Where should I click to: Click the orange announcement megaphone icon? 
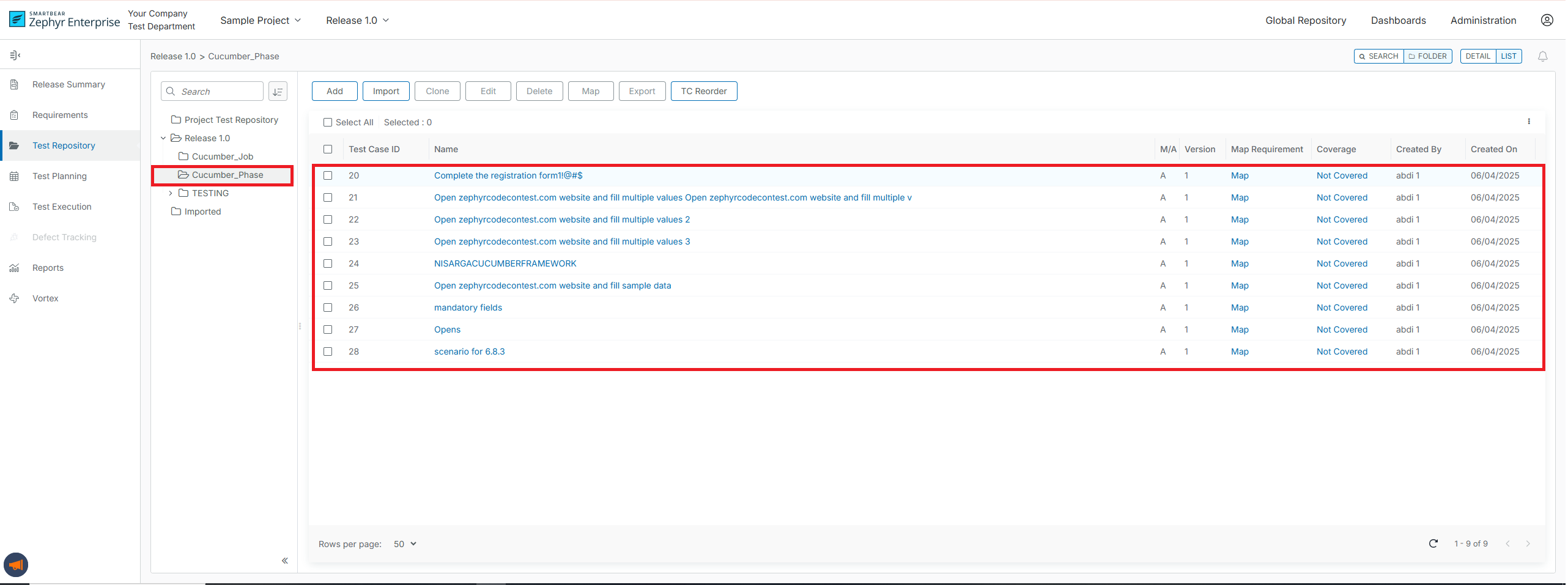tap(16, 564)
